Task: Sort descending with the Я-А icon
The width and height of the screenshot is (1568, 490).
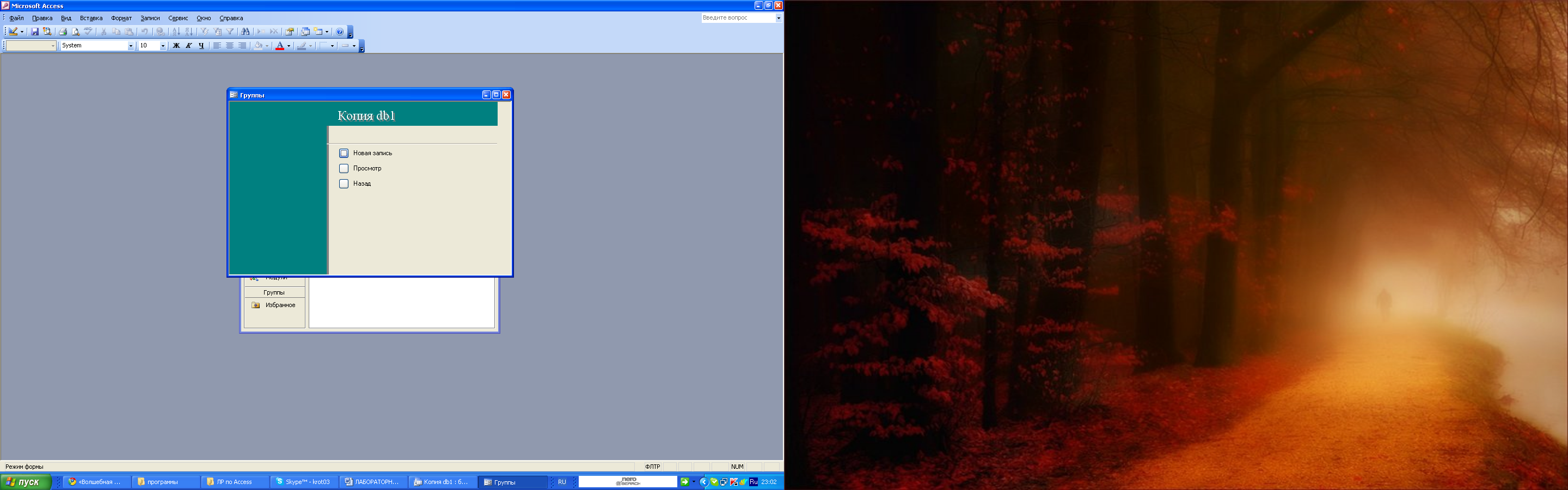Action: [189, 32]
